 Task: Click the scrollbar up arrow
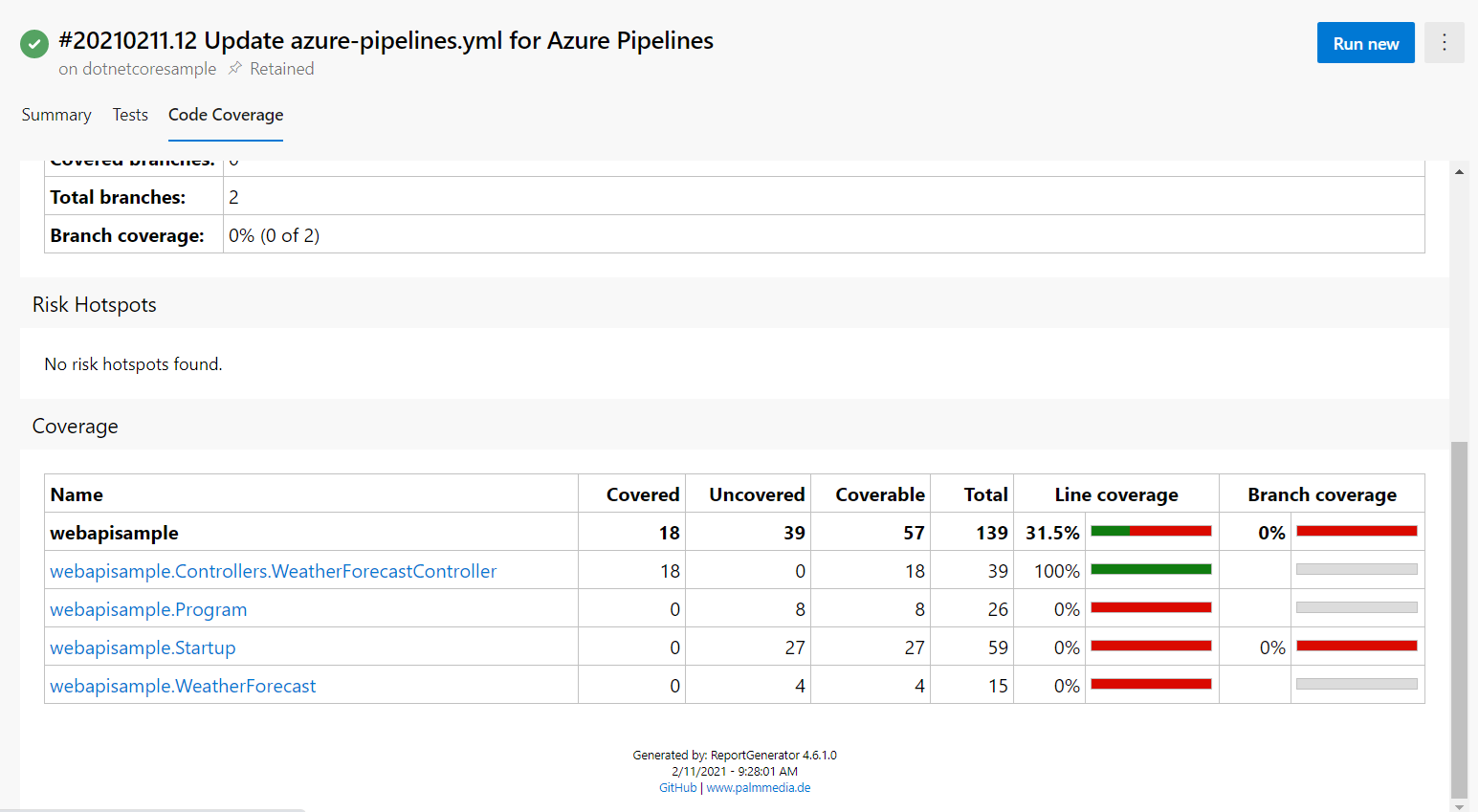pyautogui.click(x=1459, y=172)
